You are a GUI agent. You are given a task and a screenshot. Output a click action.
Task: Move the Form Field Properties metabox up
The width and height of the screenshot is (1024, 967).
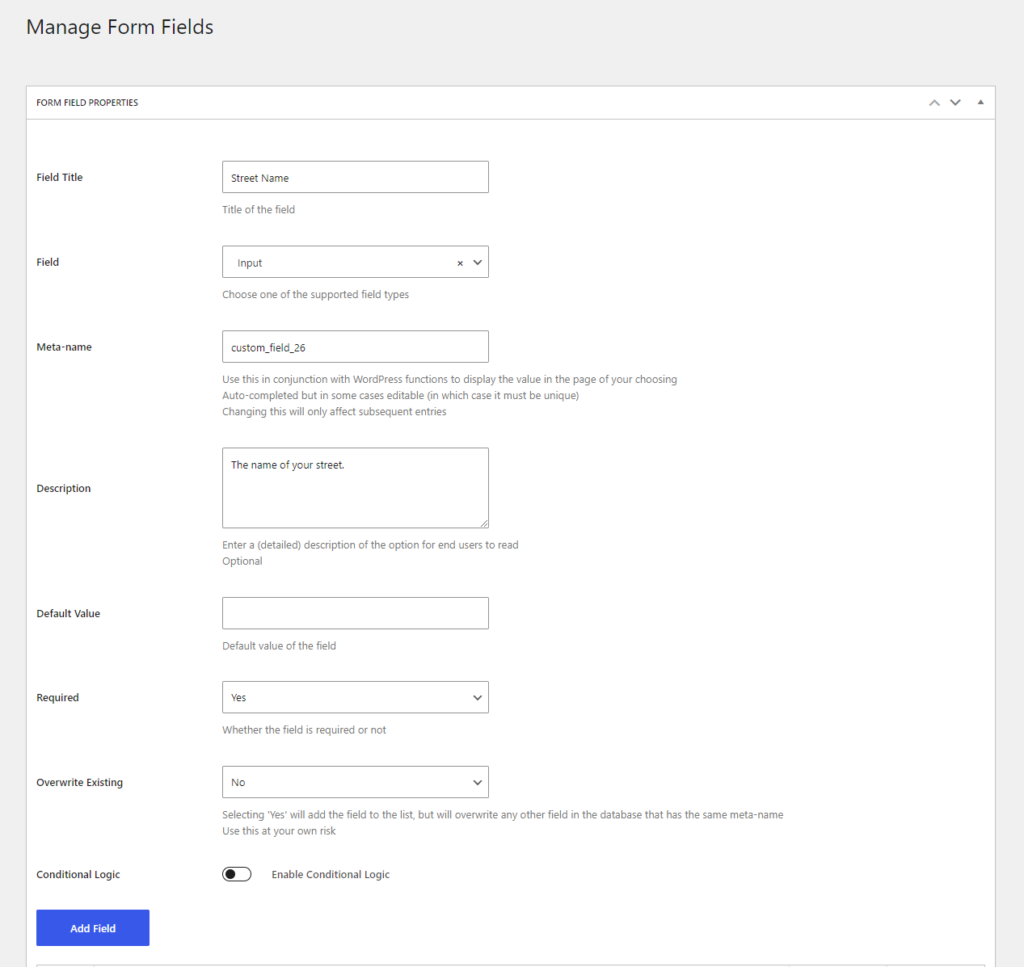pos(934,102)
